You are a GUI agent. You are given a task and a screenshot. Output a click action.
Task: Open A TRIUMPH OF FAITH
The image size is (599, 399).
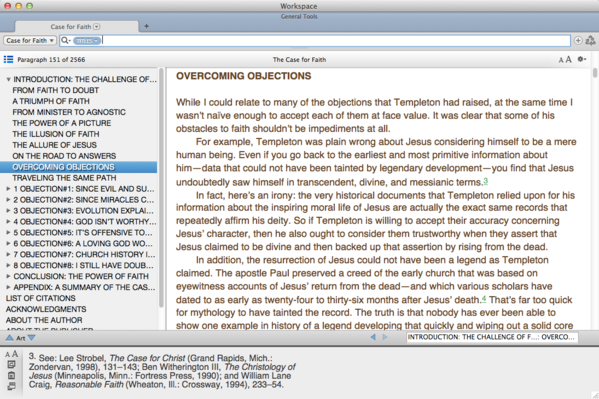pos(51,101)
